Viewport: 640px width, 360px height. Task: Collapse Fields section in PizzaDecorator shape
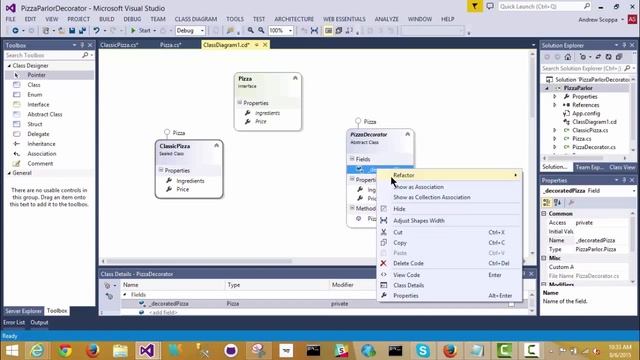tap(352, 159)
